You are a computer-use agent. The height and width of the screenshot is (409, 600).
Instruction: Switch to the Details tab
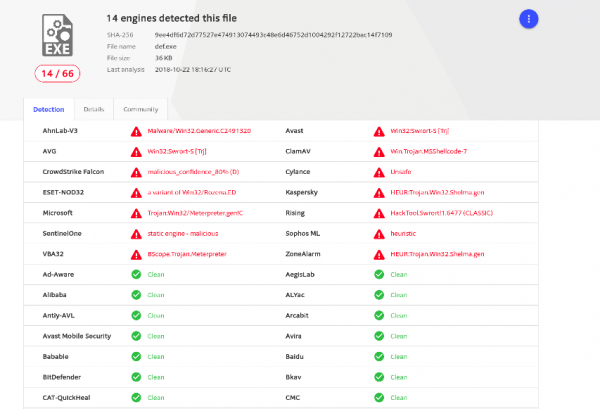click(93, 109)
